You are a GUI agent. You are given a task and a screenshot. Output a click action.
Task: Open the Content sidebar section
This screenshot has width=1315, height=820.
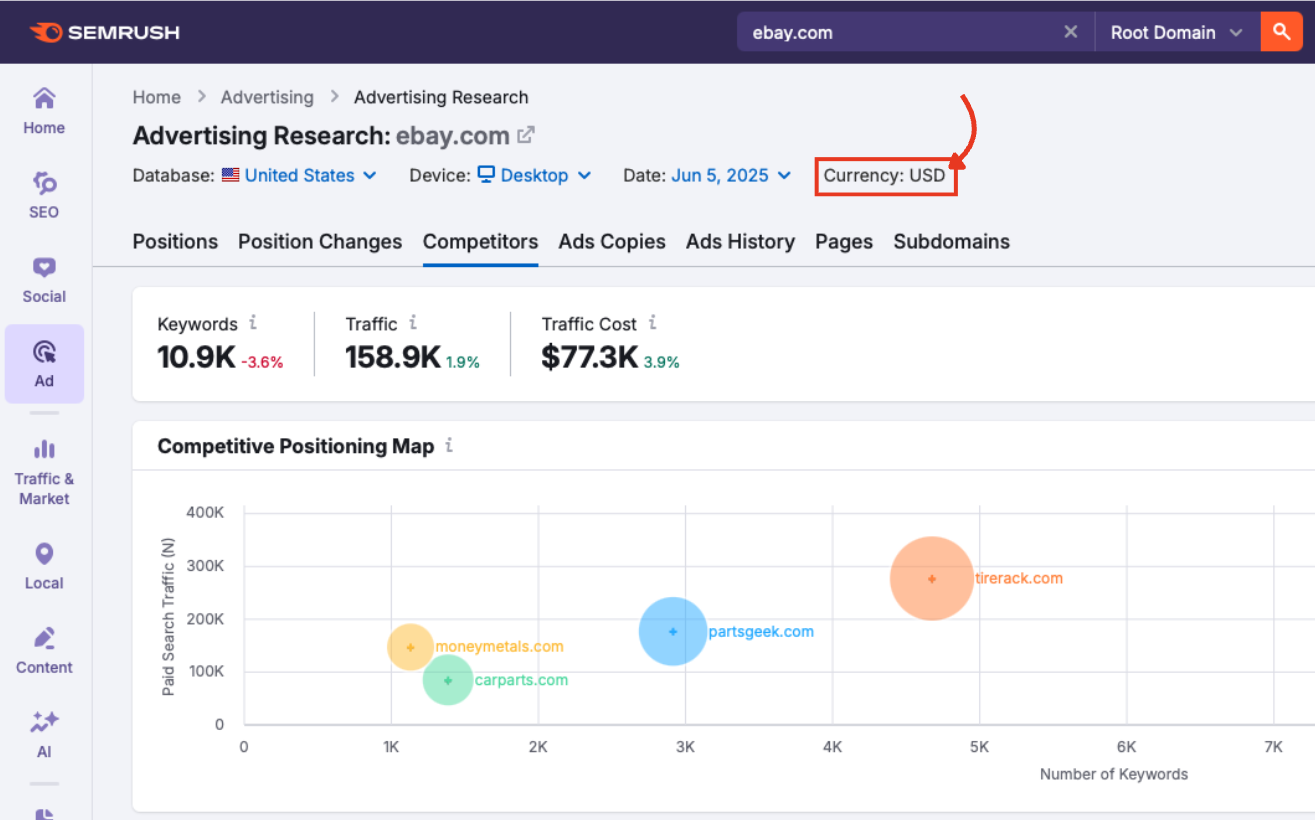click(44, 650)
